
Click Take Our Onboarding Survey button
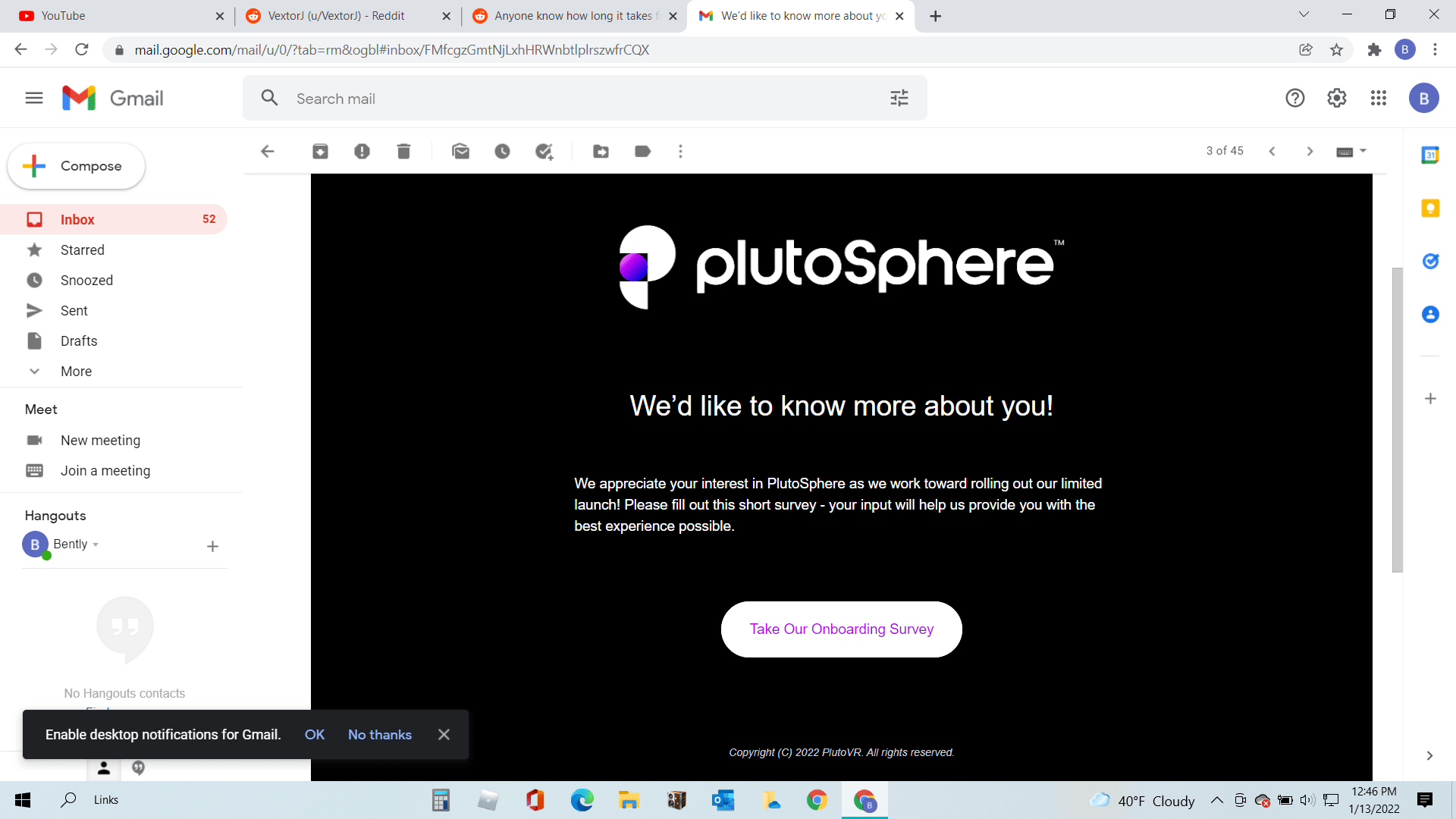841,629
